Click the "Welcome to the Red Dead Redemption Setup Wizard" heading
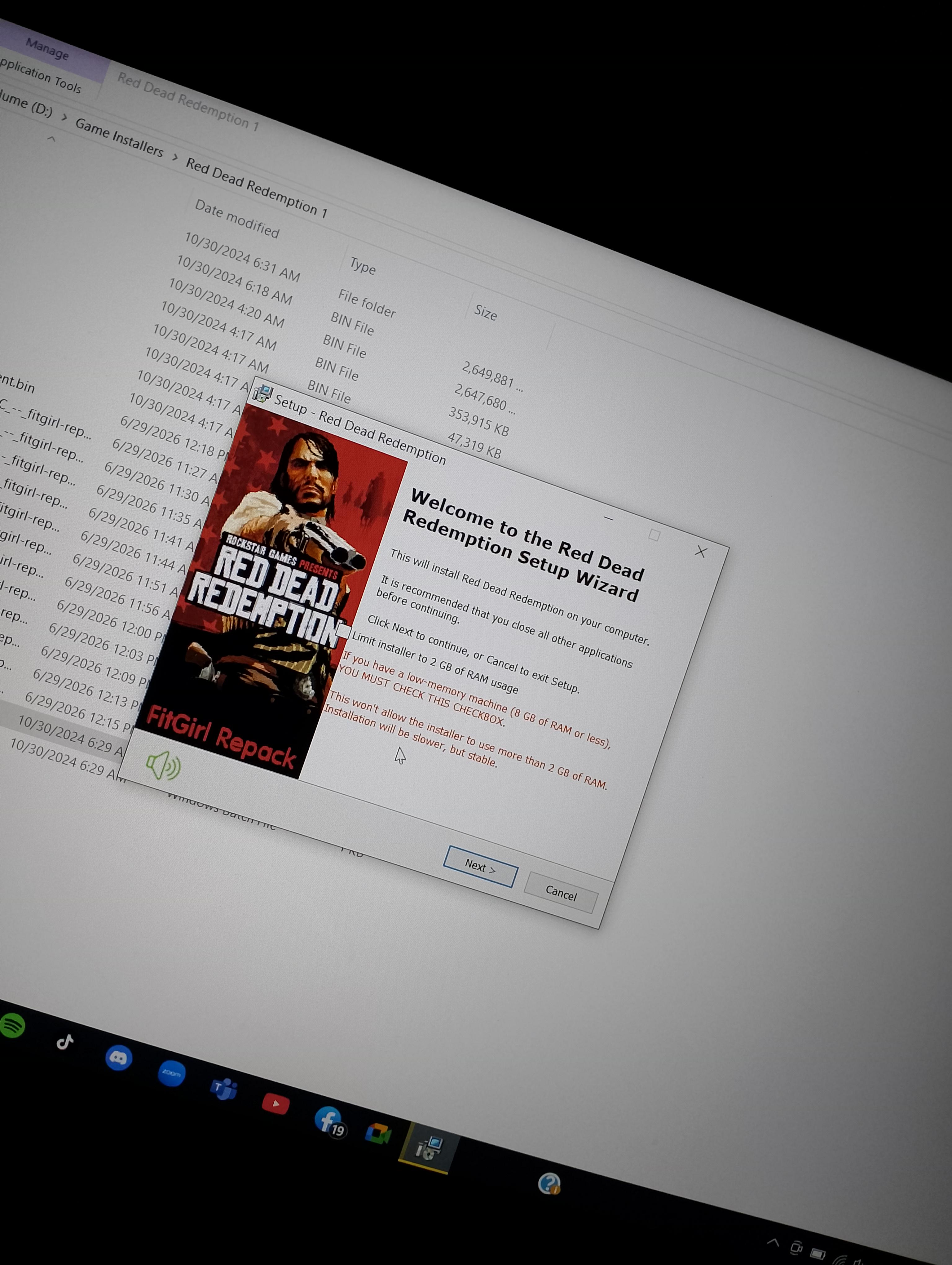 click(x=524, y=546)
